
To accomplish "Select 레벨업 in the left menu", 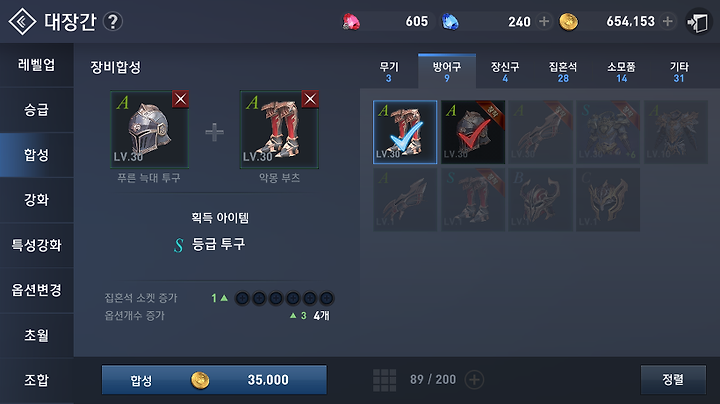I will click(37, 65).
